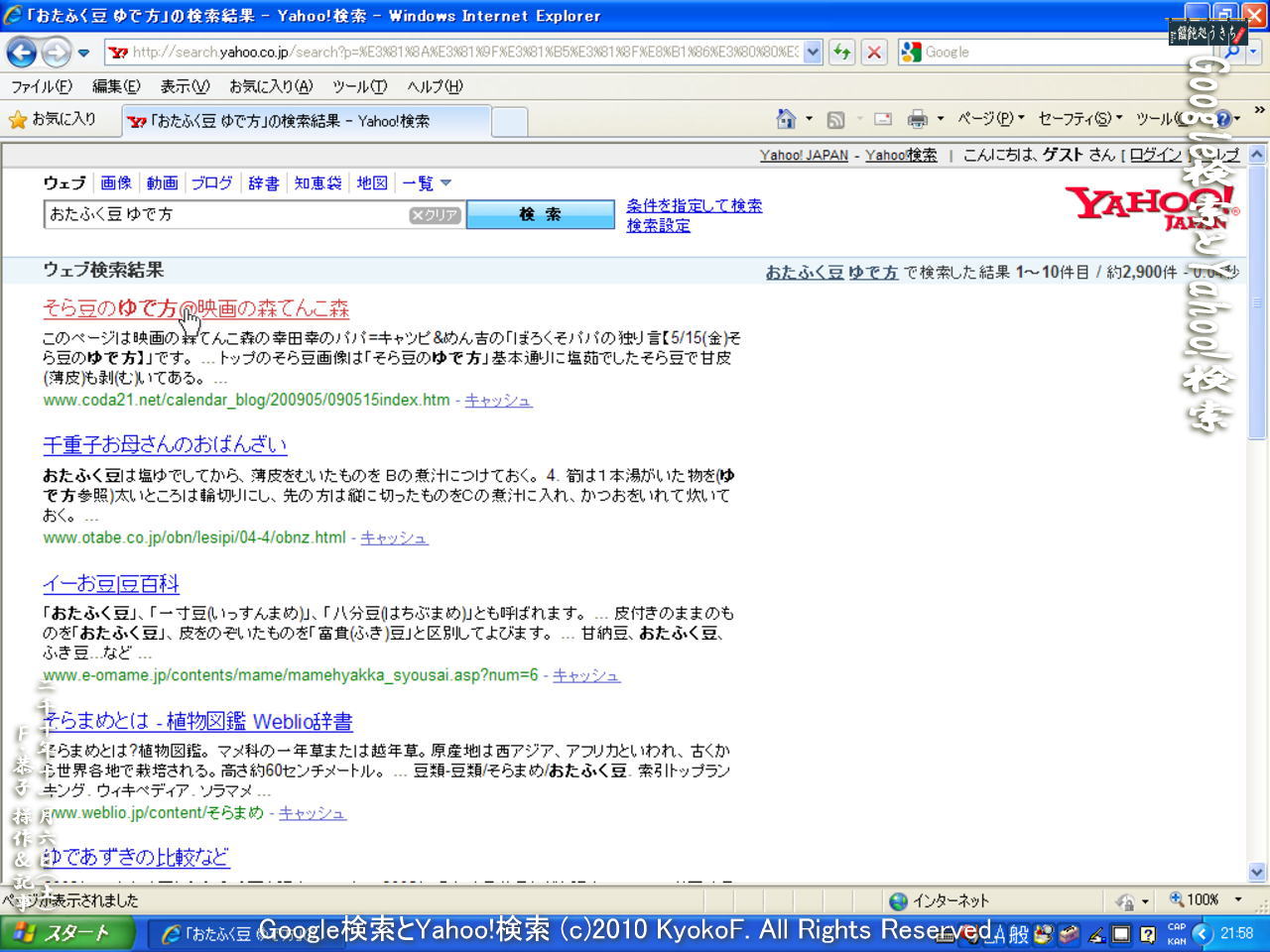
Task: Open cached copy of weblio.jp result
Action: (313, 812)
